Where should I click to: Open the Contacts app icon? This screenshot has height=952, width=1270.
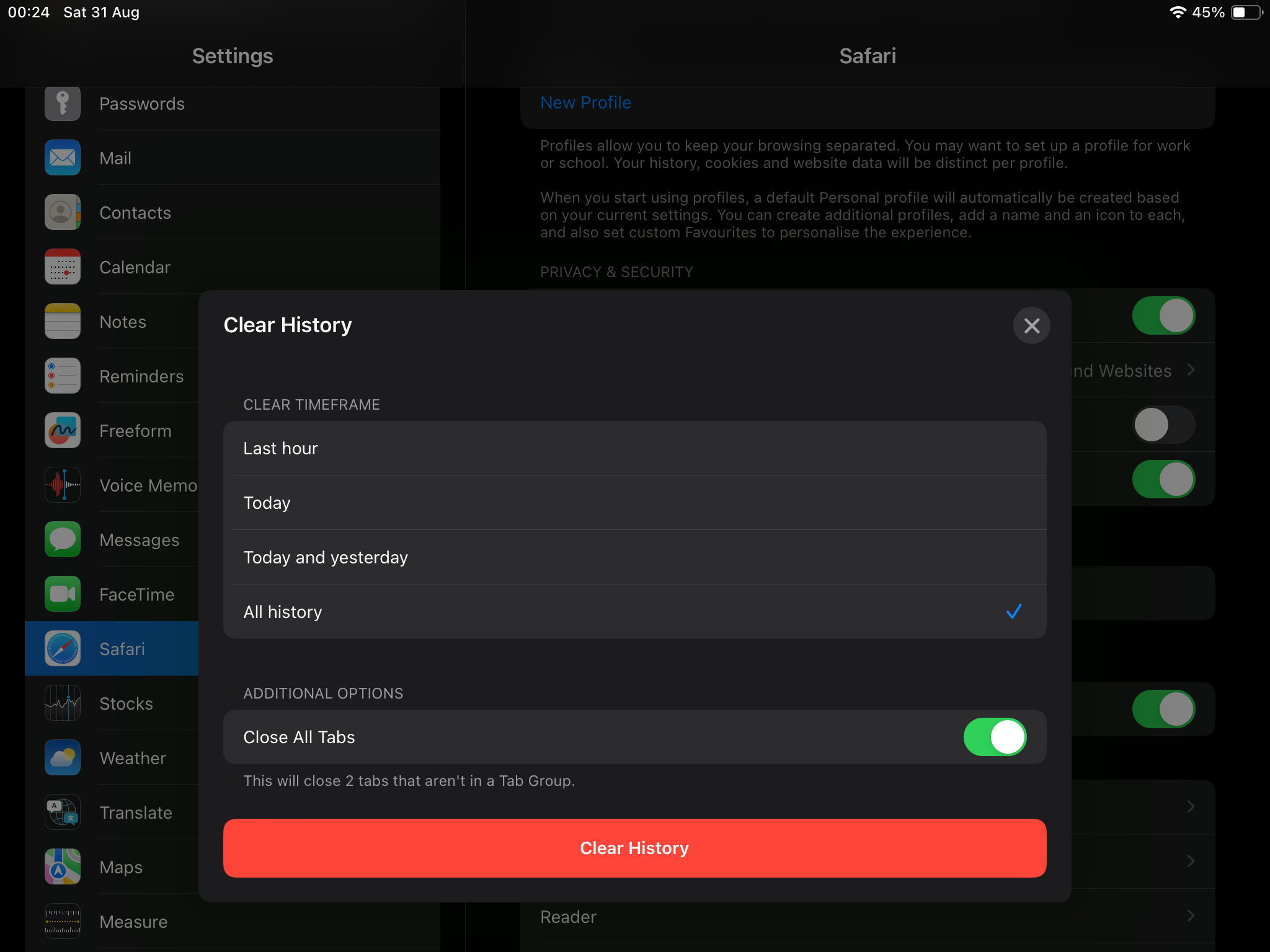pos(63,212)
